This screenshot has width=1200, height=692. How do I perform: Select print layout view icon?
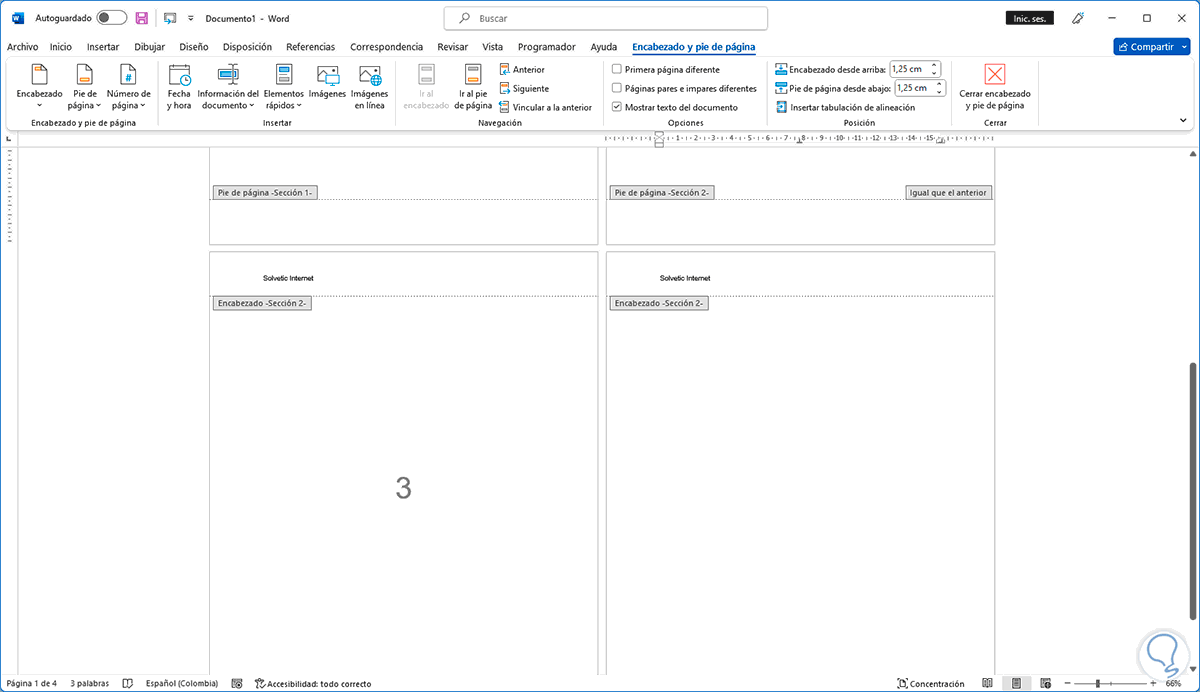[x=1016, y=684]
